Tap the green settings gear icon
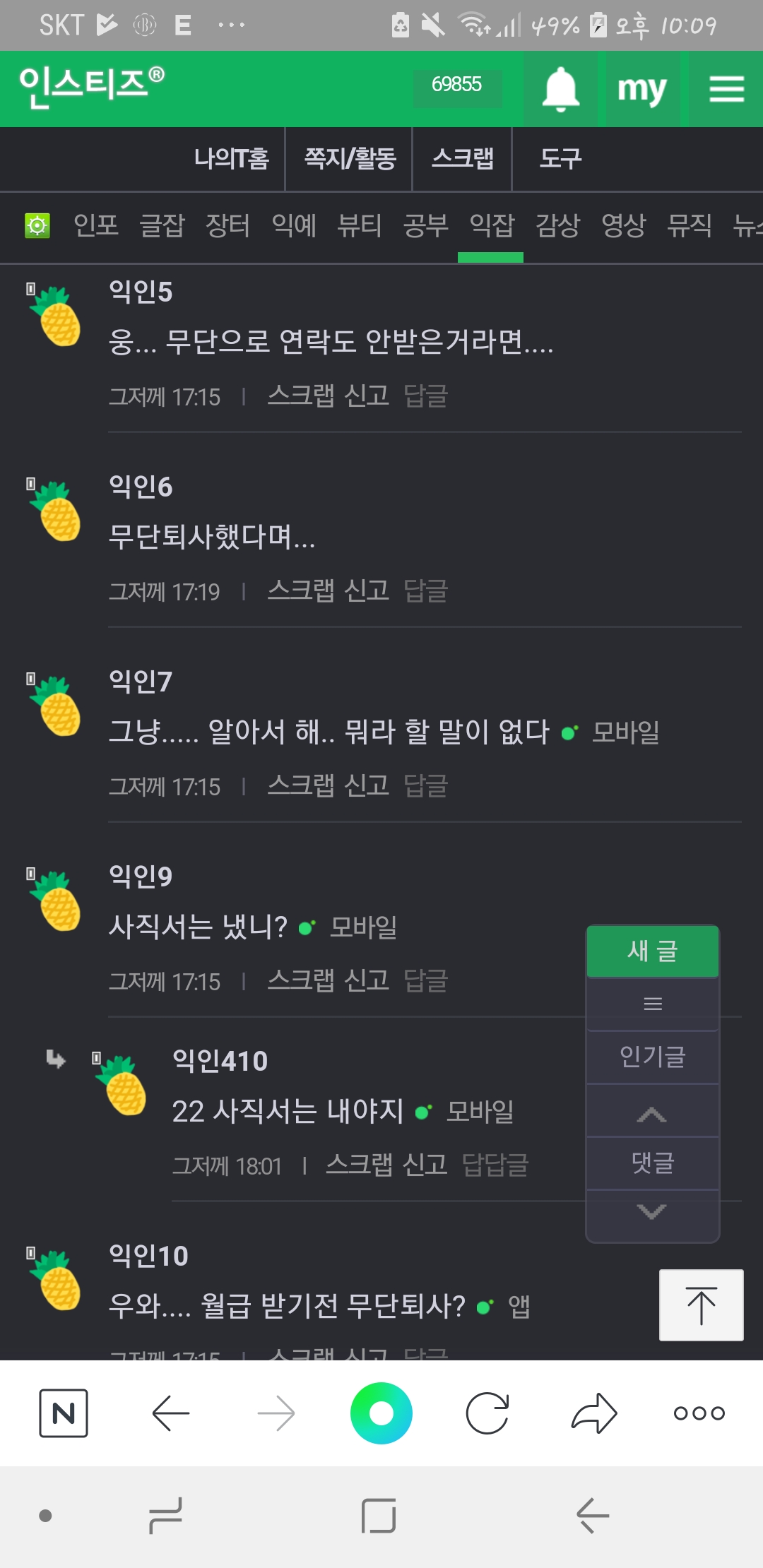763x1568 pixels. [x=37, y=226]
